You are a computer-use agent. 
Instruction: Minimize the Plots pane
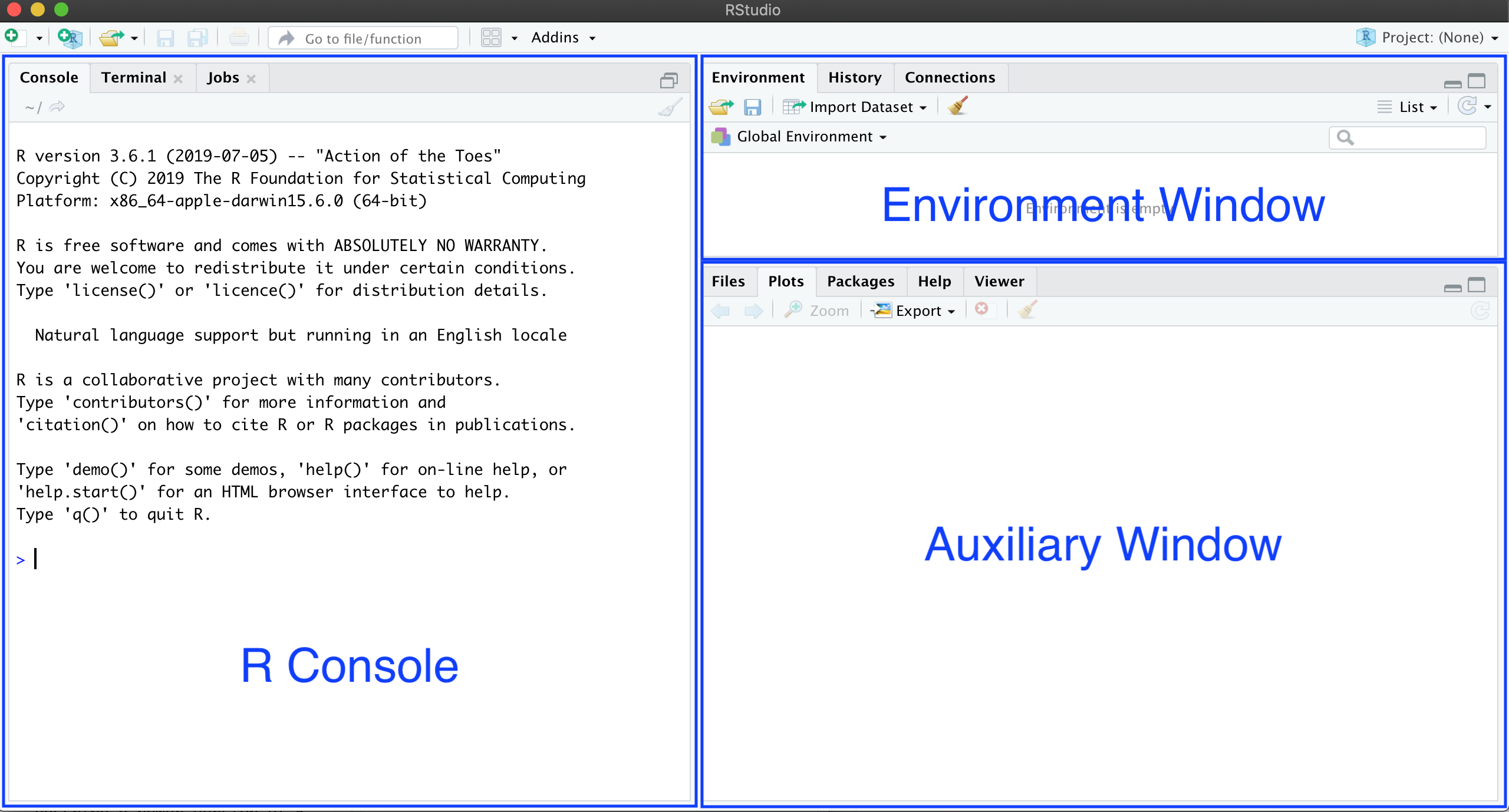click(x=1452, y=288)
